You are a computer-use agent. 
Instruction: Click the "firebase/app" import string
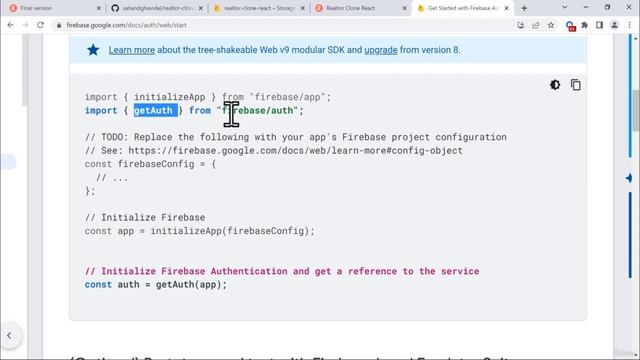[287, 97]
